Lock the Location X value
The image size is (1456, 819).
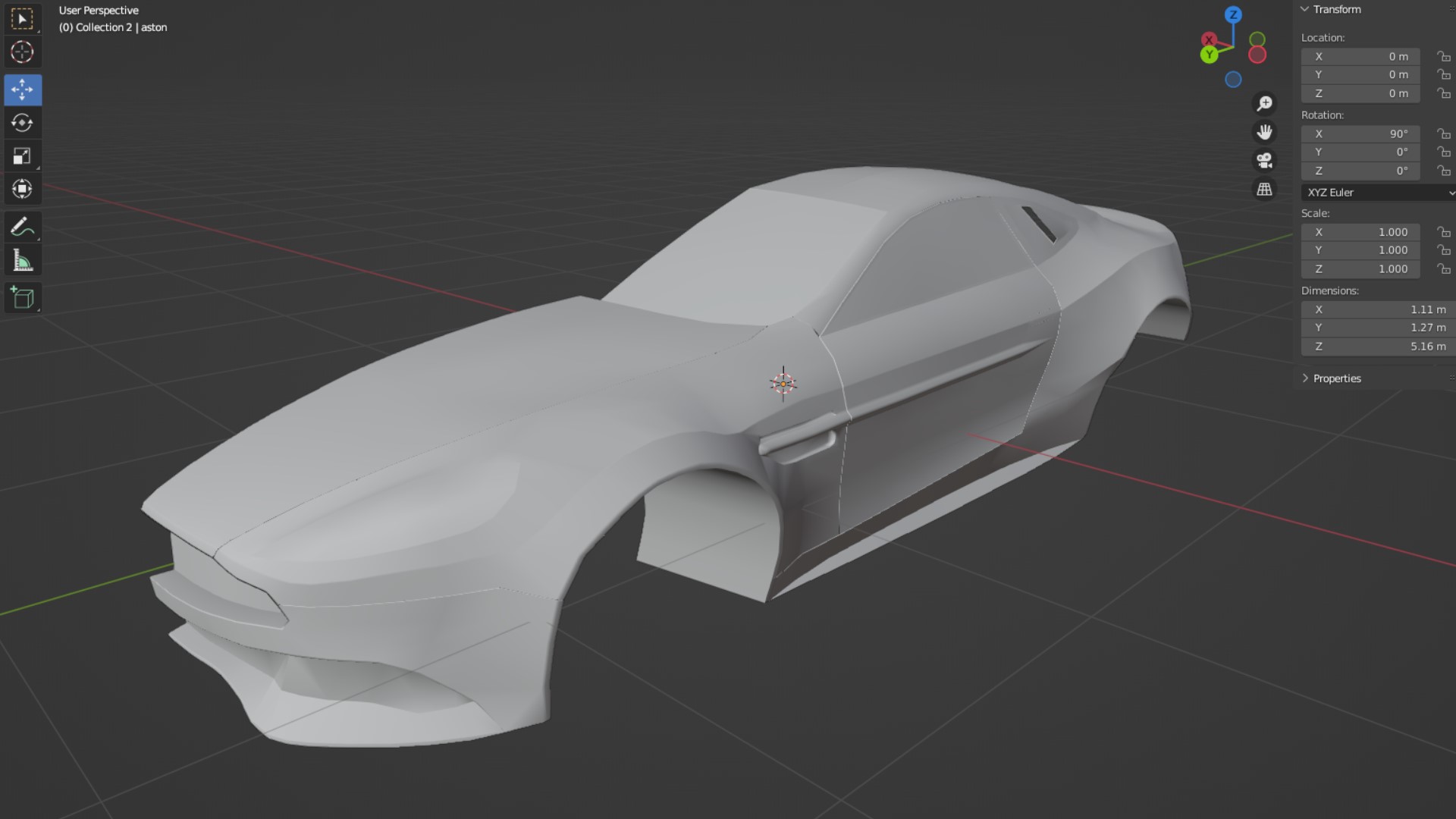click(x=1443, y=57)
